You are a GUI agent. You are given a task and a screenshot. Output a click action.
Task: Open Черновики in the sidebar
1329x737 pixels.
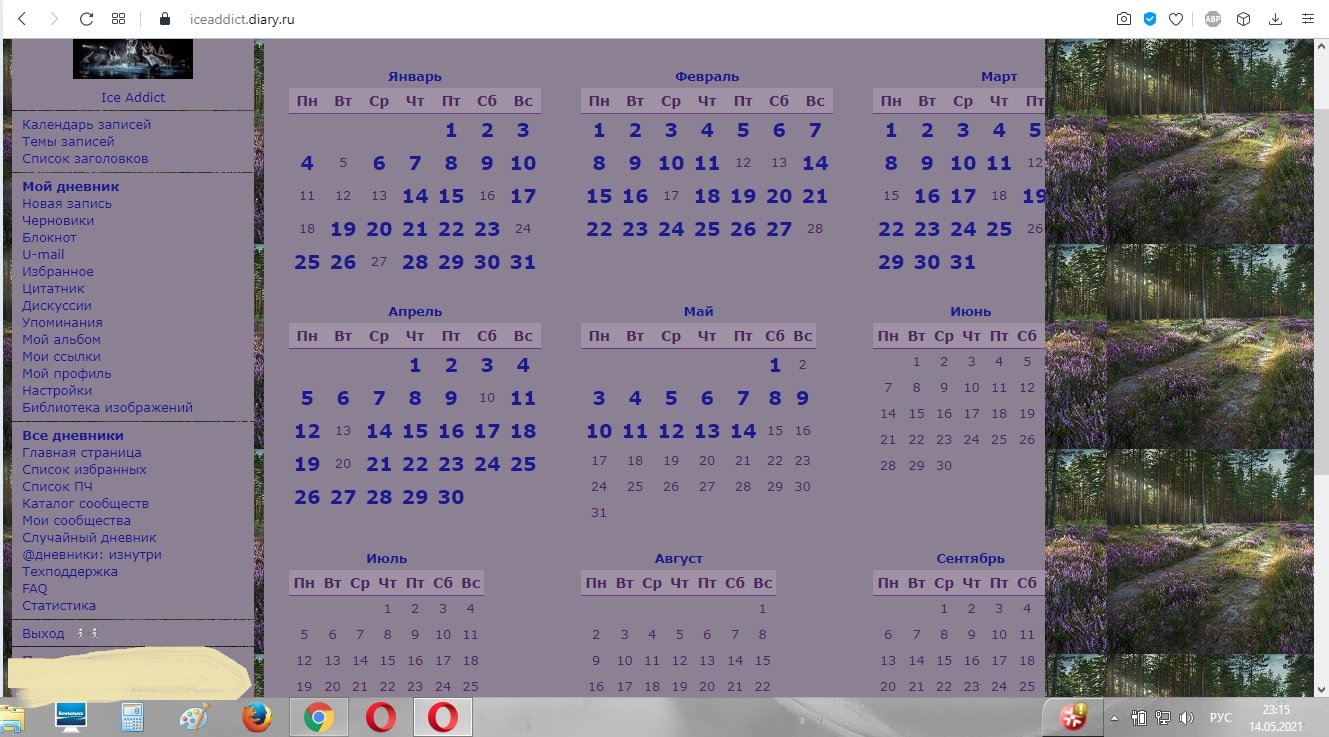pyautogui.click(x=58, y=220)
